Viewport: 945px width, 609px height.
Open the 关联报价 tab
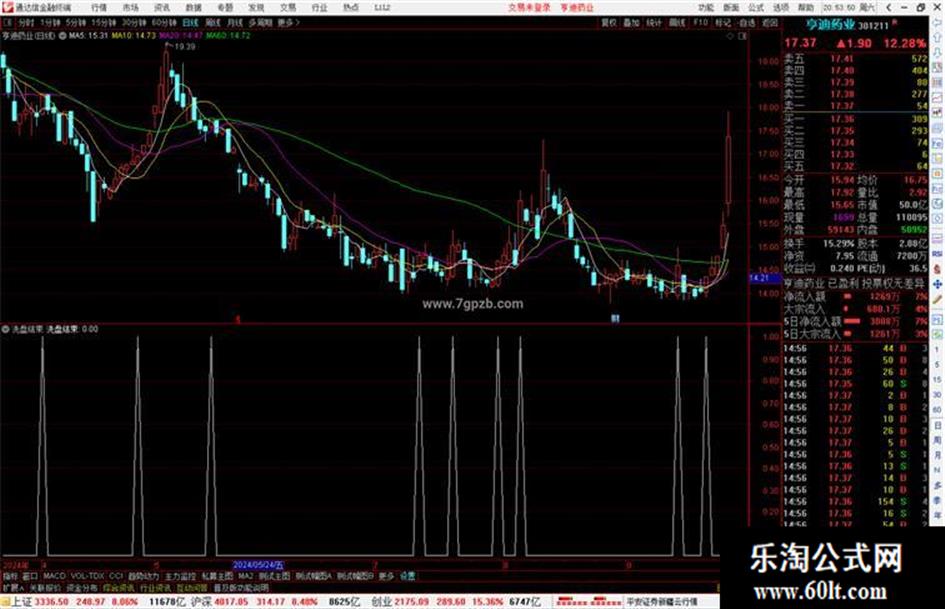45,587
